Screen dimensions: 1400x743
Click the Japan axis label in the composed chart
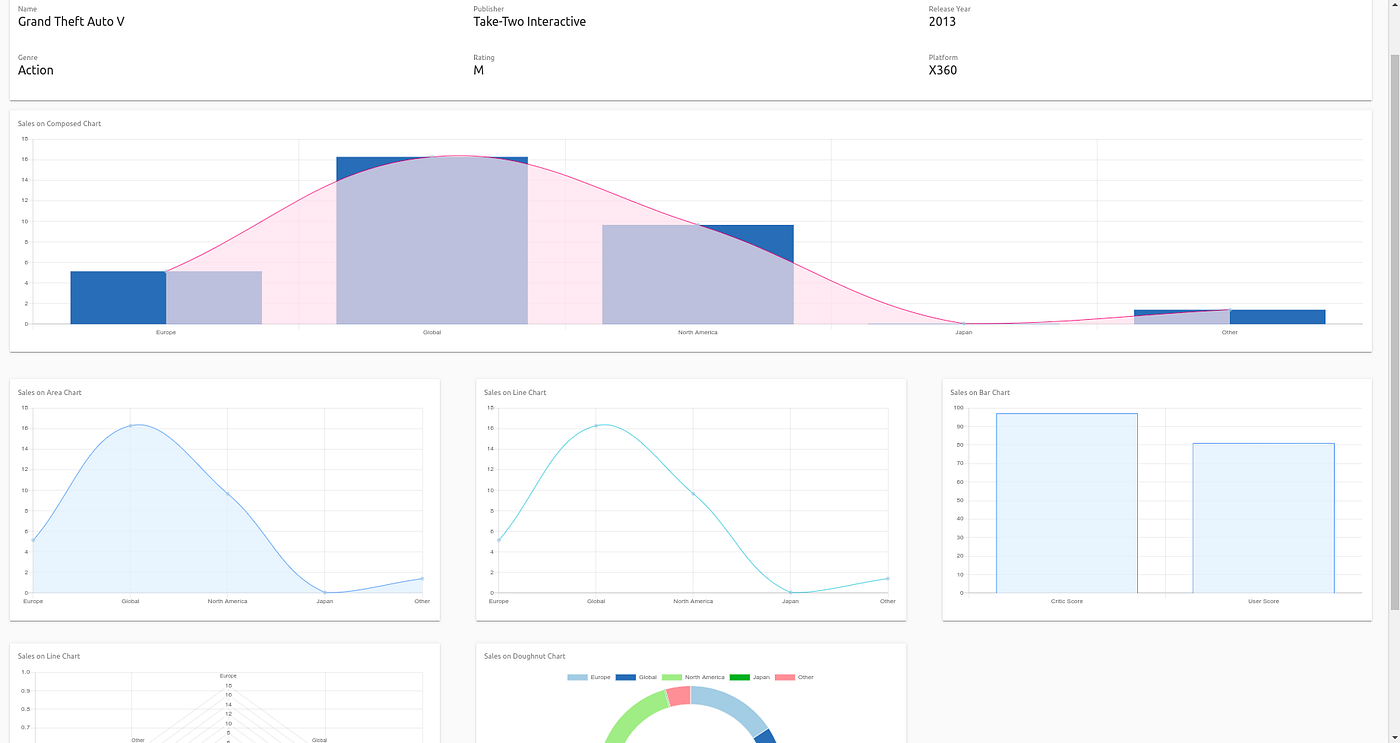click(963, 332)
